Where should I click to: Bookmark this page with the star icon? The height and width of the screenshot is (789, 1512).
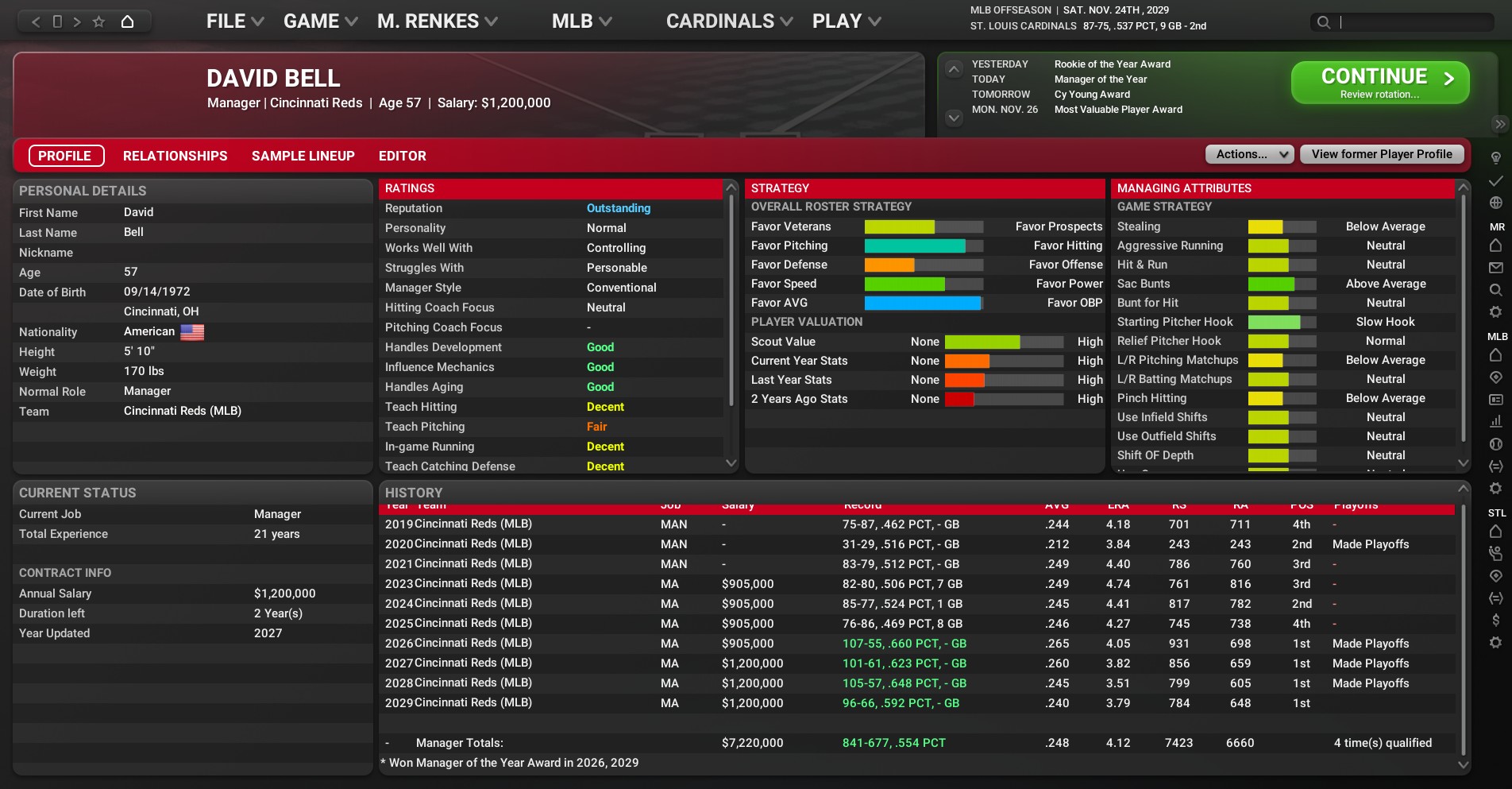pyautogui.click(x=98, y=21)
